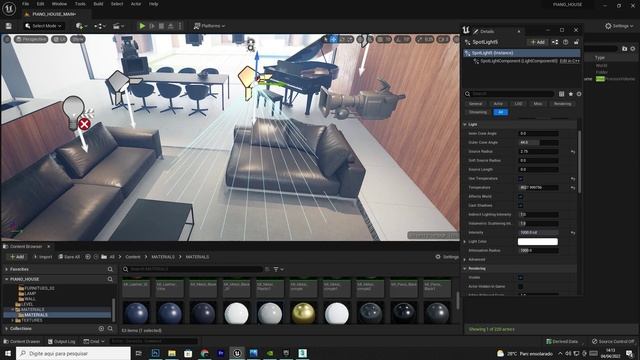Open the white Light Color swatch
Screen dimensions: 640x360
538,242
